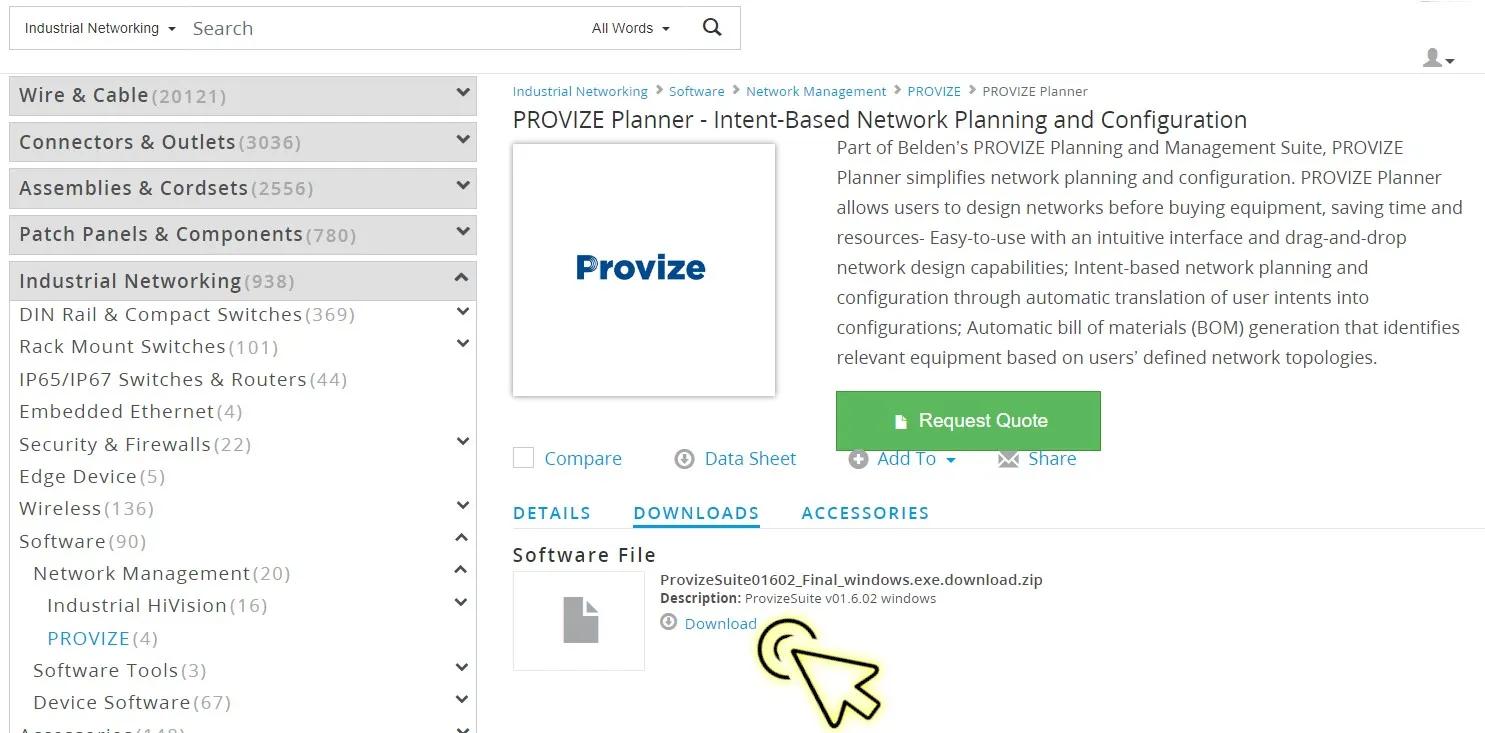This screenshot has height=733, width=1485.
Task: Click the software file document icon
Action: (x=580, y=620)
